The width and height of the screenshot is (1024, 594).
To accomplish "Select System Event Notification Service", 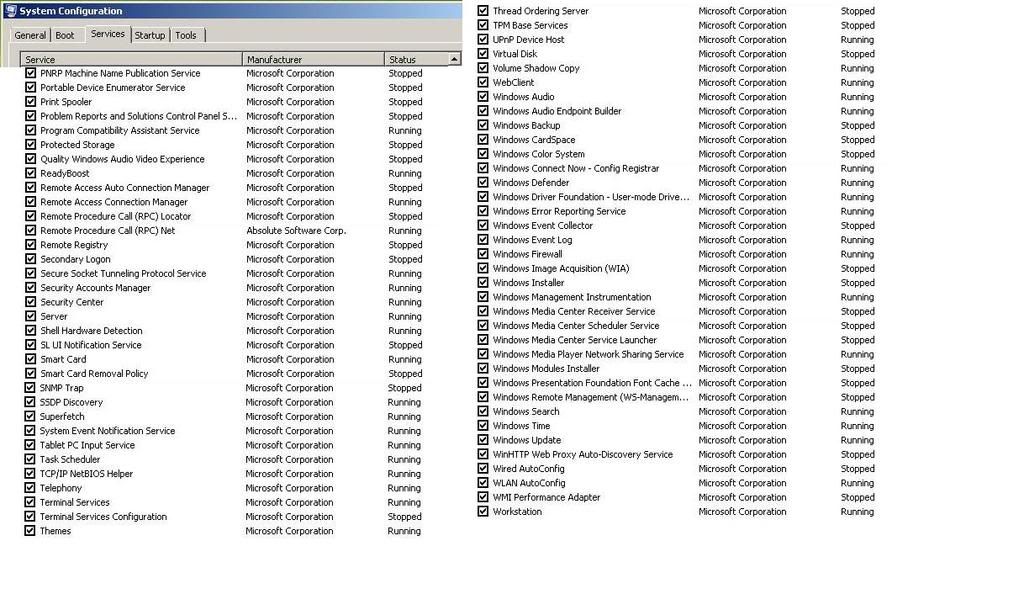I will pos(107,431).
